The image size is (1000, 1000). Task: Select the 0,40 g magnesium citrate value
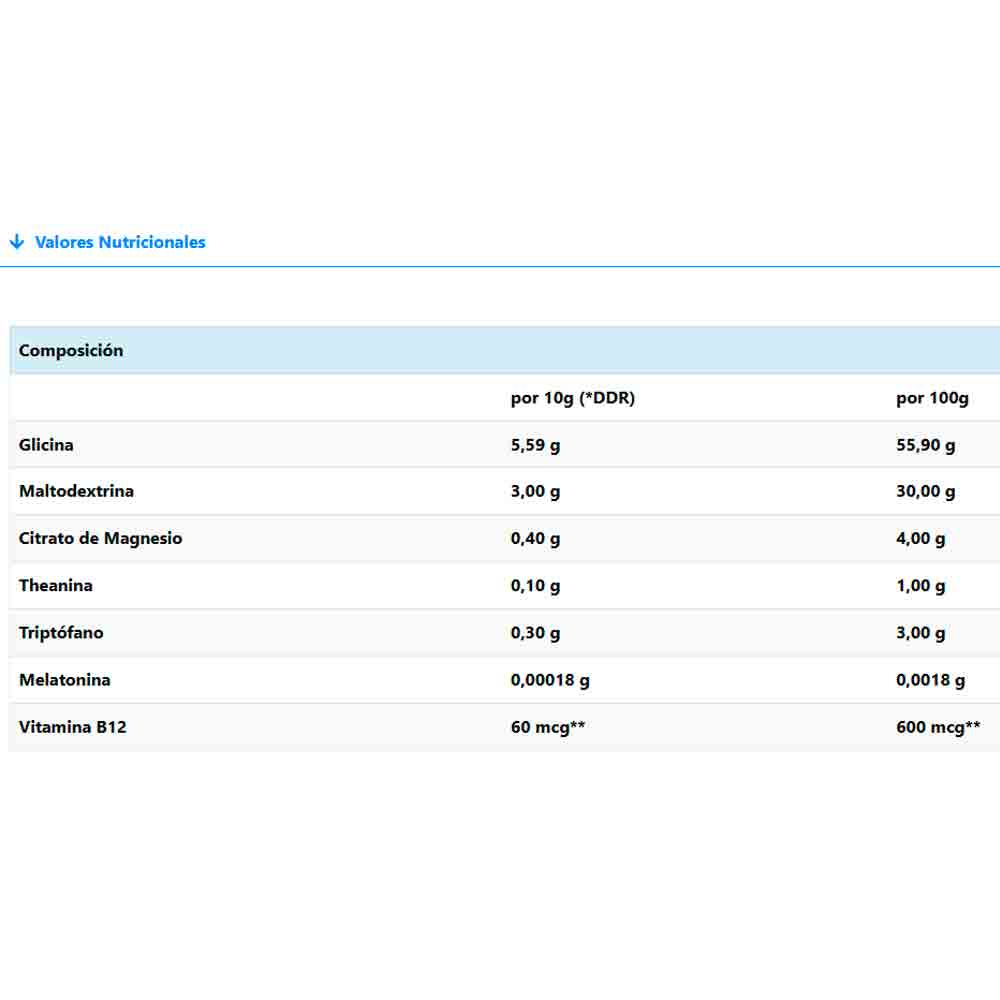tap(535, 538)
